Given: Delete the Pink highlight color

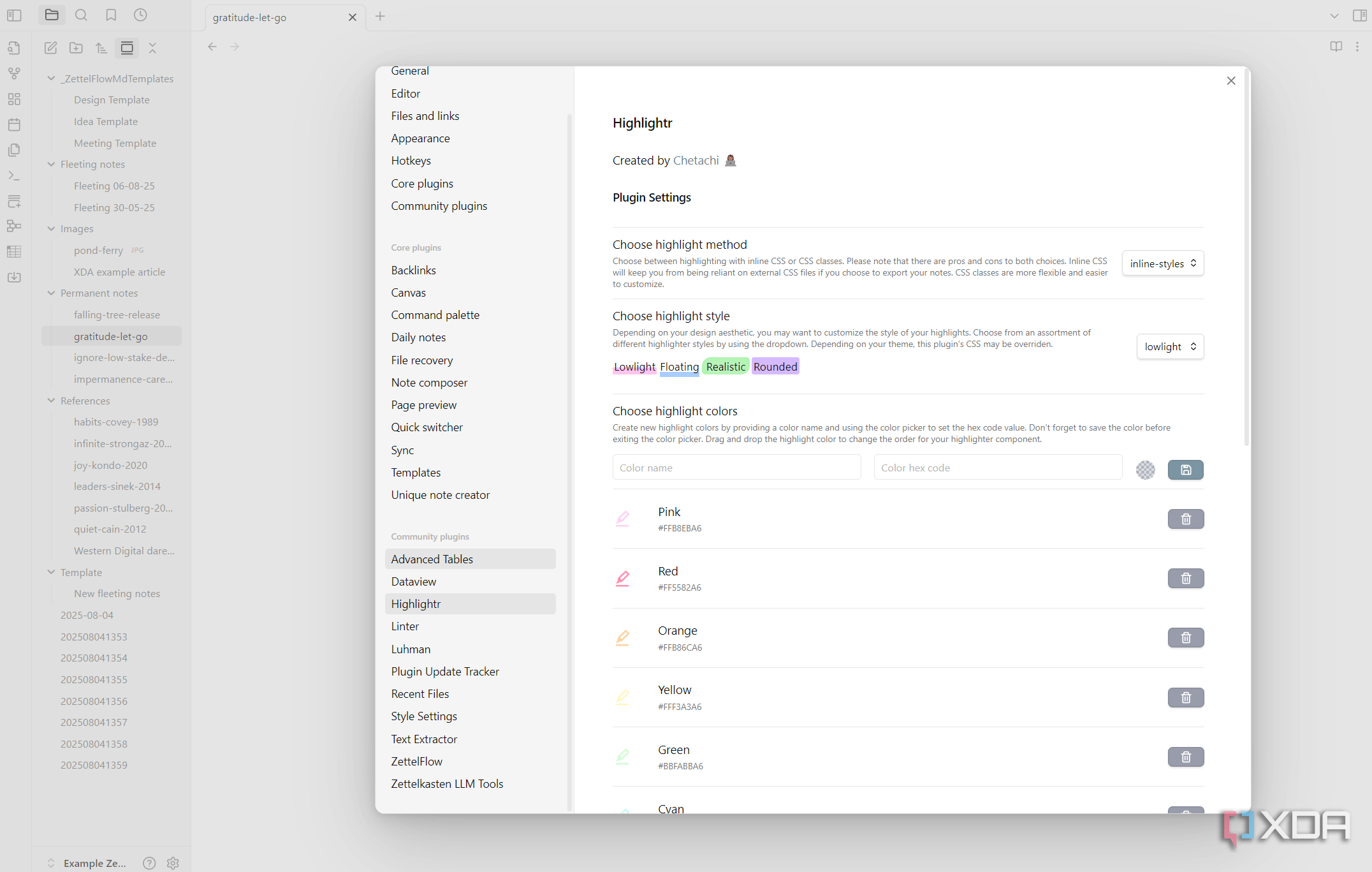Looking at the screenshot, I should pos(1186,519).
